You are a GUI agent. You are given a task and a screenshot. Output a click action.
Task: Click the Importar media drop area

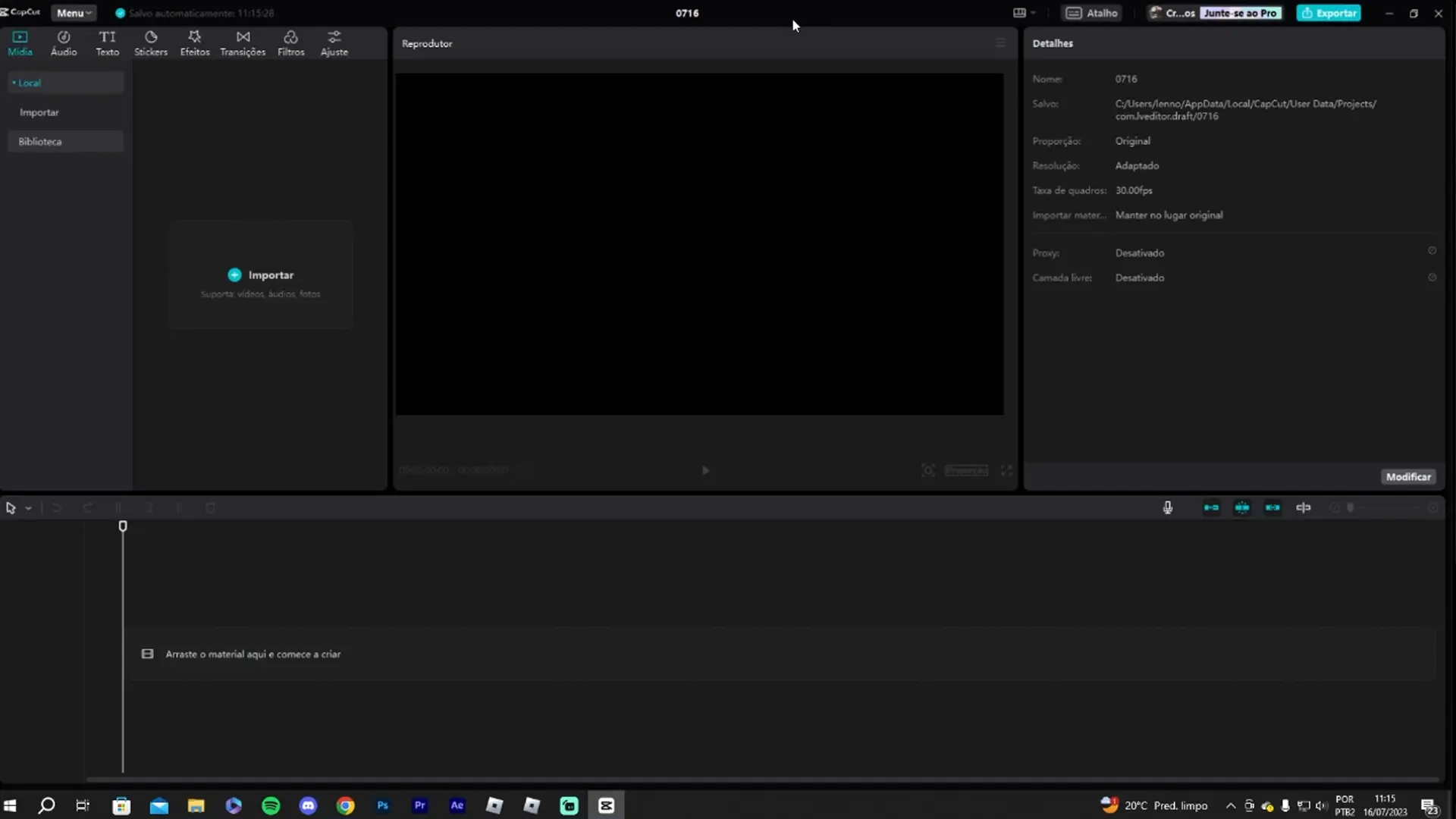(x=260, y=275)
